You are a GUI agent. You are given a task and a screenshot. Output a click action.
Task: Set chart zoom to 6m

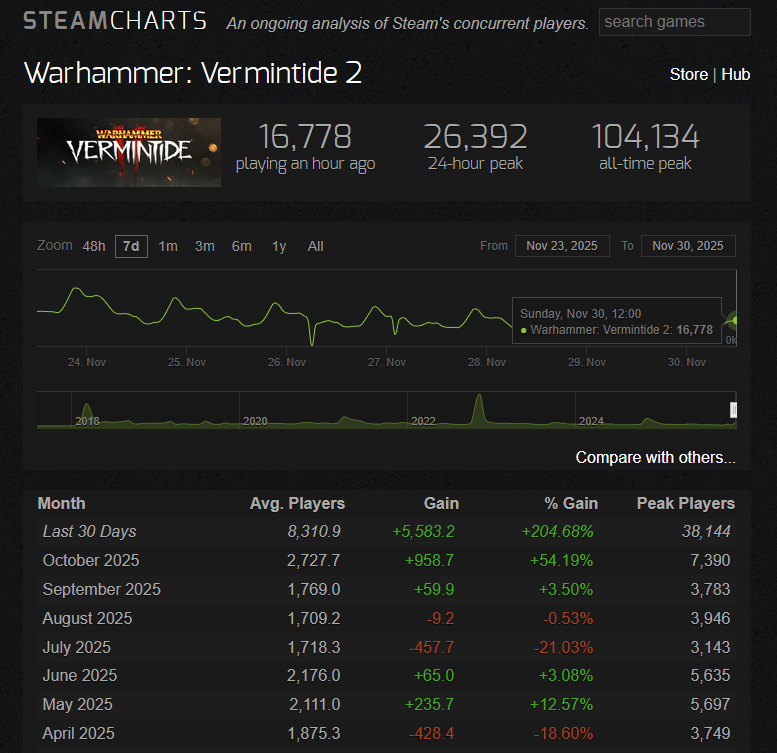tap(242, 246)
